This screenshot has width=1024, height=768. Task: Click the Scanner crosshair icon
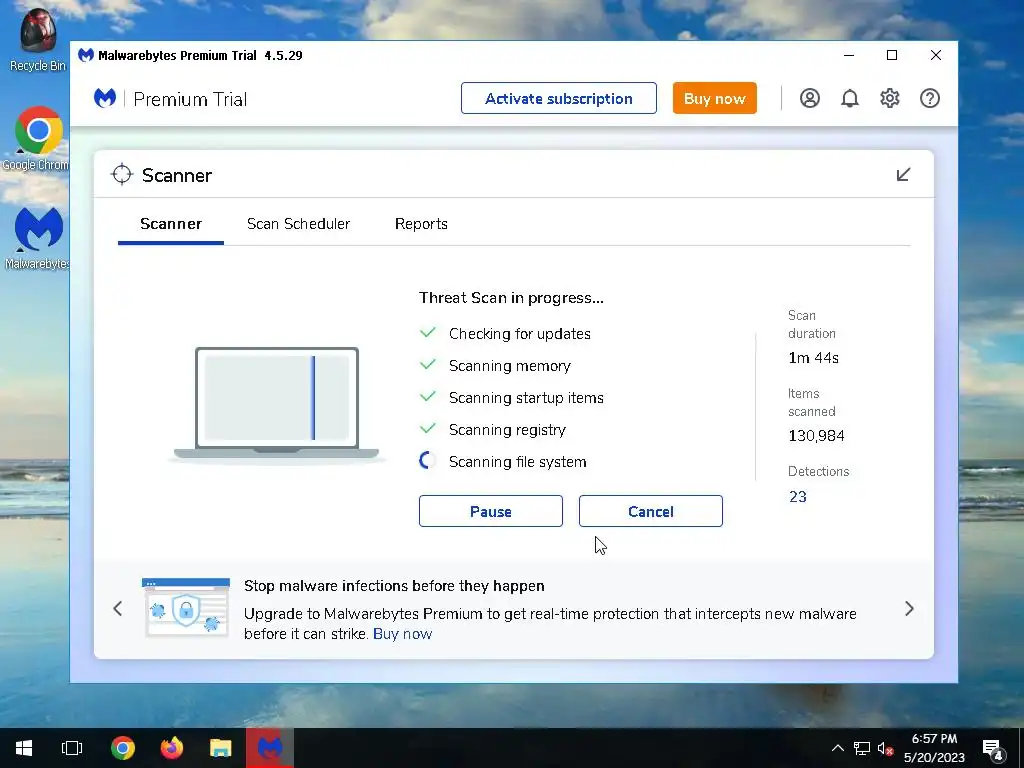[x=122, y=175]
